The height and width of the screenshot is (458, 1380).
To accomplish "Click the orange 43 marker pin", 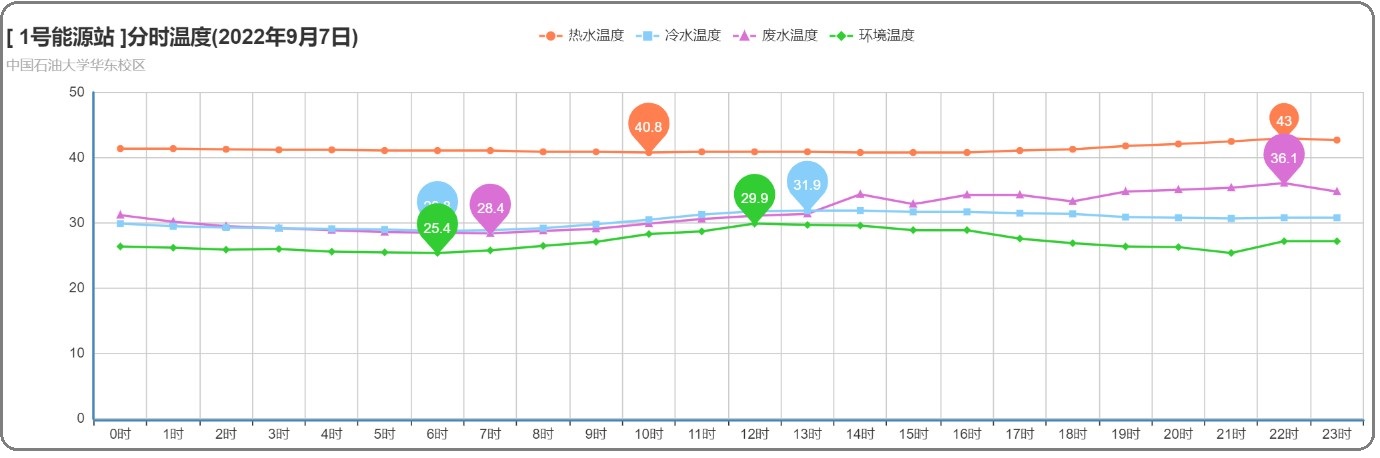I will click(x=1284, y=119).
